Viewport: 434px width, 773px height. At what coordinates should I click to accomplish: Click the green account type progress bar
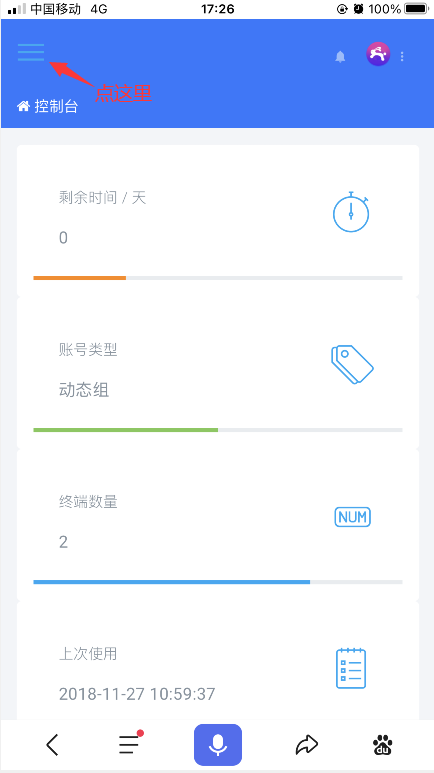point(126,430)
